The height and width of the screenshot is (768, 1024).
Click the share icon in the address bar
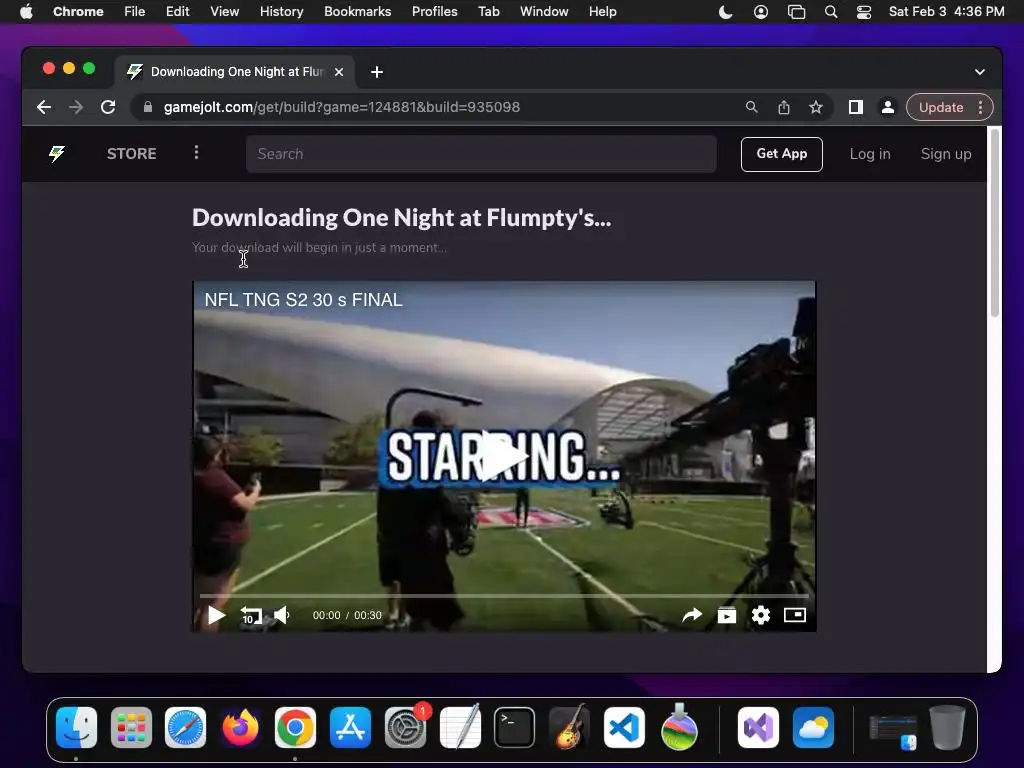point(784,107)
